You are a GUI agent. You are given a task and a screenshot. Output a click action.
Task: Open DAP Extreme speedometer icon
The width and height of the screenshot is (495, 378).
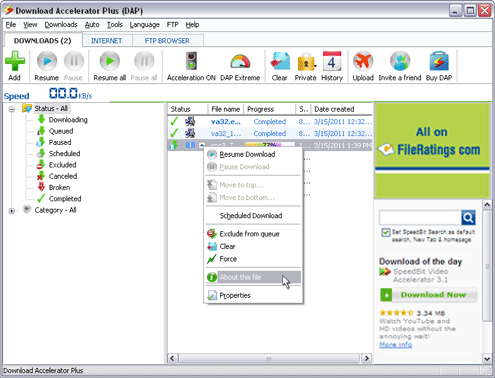tap(240, 62)
